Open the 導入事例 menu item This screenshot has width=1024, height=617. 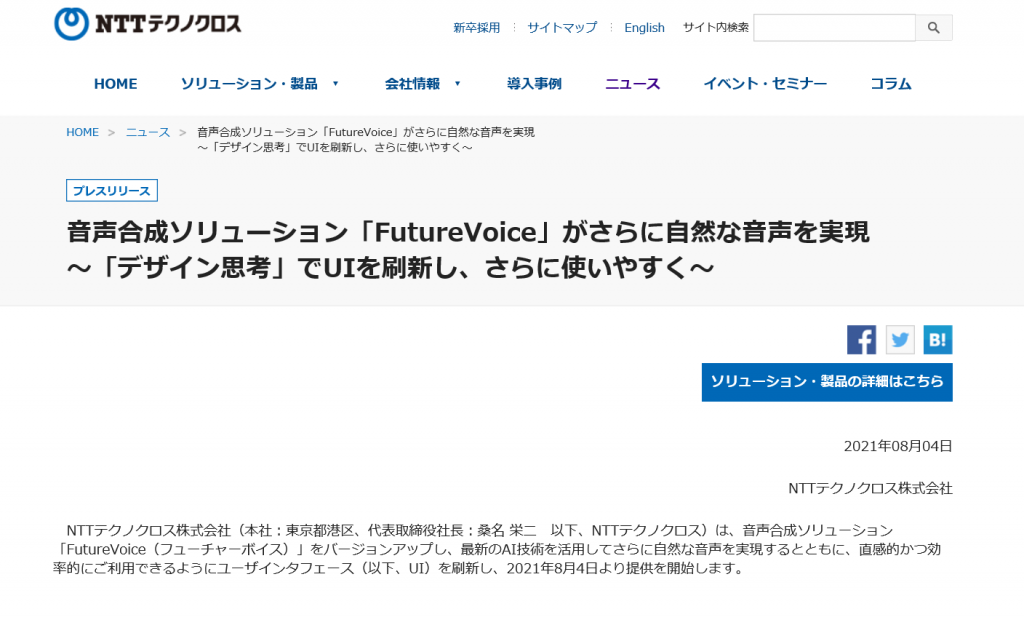point(534,84)
